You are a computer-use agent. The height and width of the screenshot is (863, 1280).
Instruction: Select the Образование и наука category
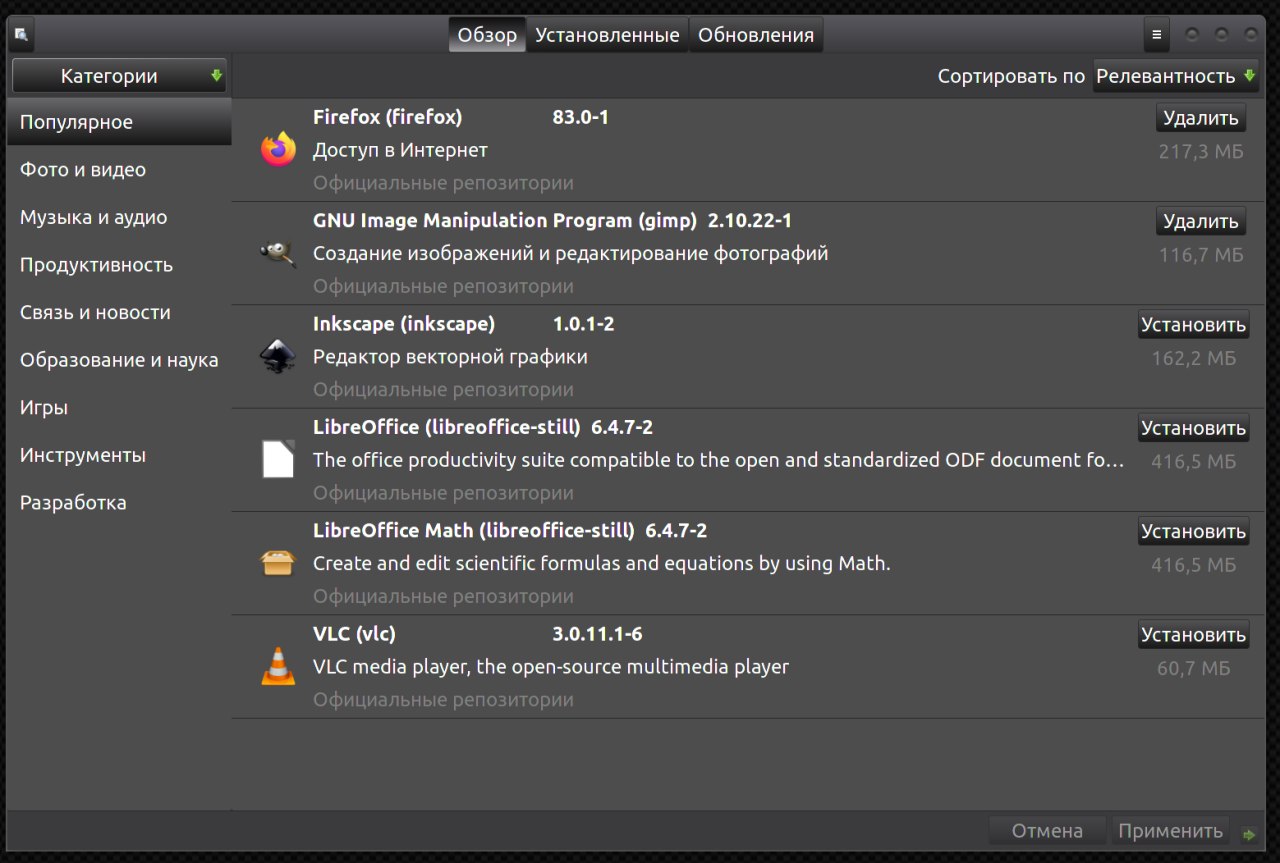[x=119, y=360]
